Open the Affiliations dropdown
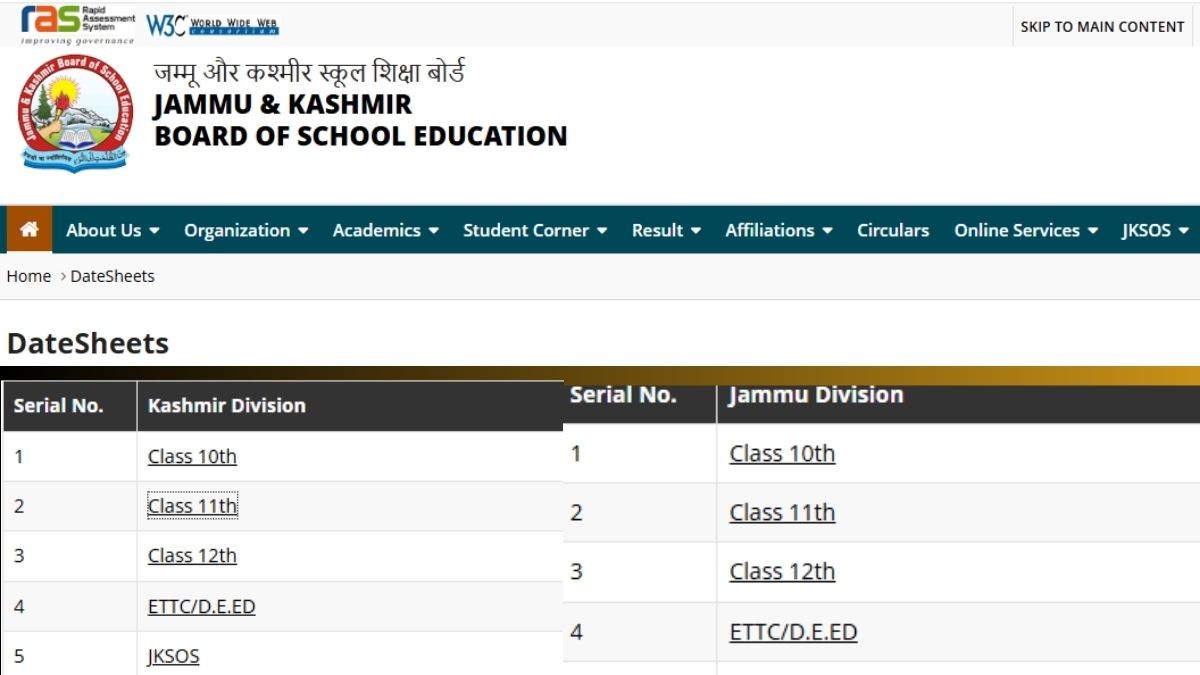The height and width of the screenshot is (675, 1200). coord(779,230)
